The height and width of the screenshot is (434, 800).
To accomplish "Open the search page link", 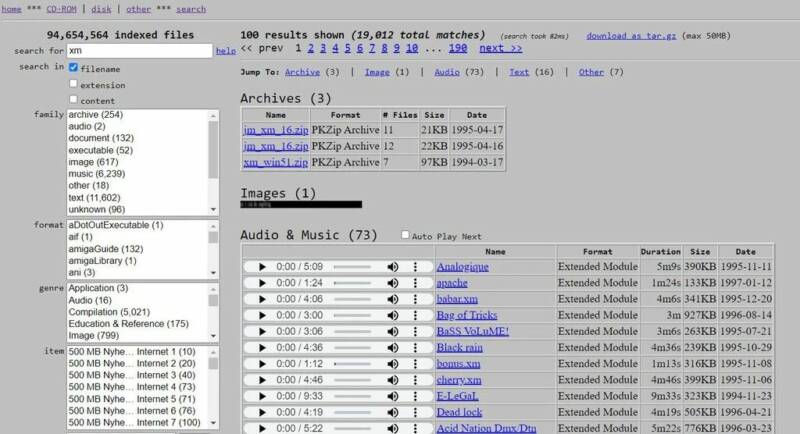I will (x=191, y=9).
